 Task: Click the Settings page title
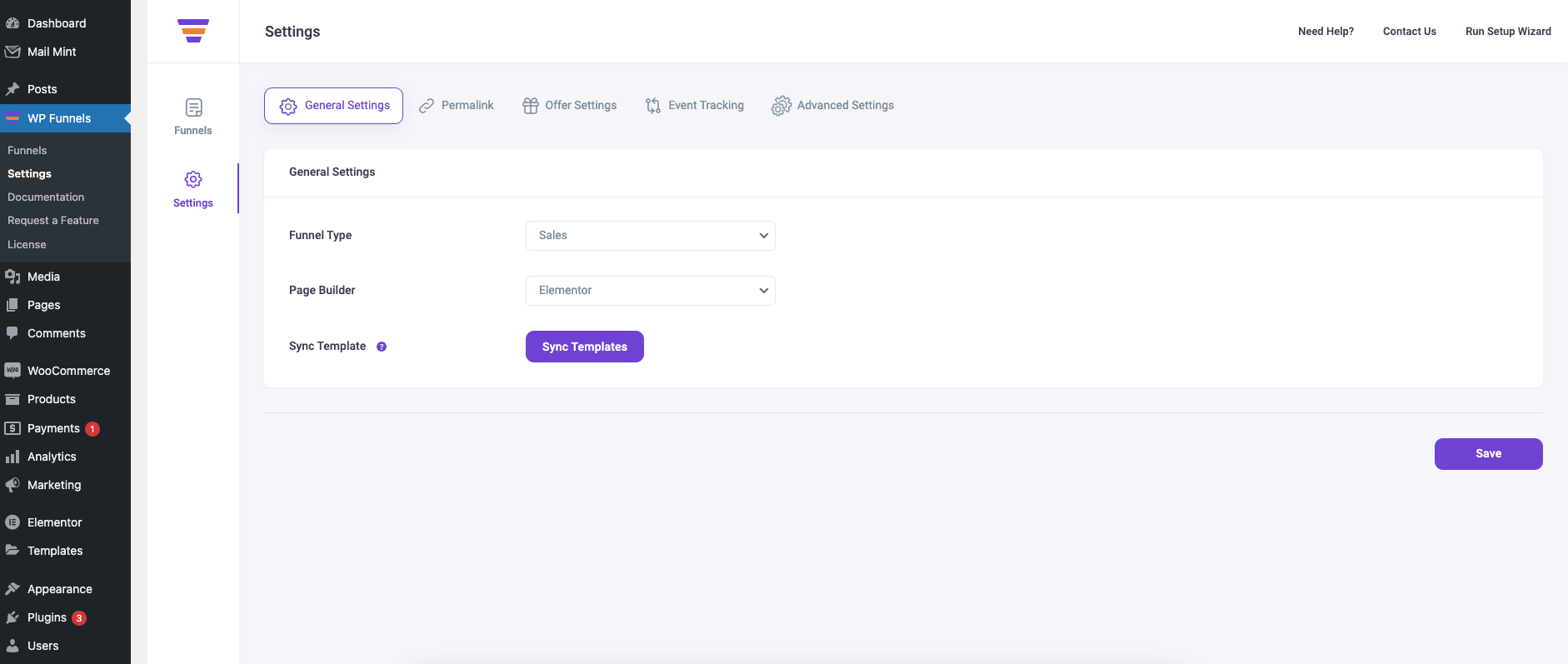point(292,32)
